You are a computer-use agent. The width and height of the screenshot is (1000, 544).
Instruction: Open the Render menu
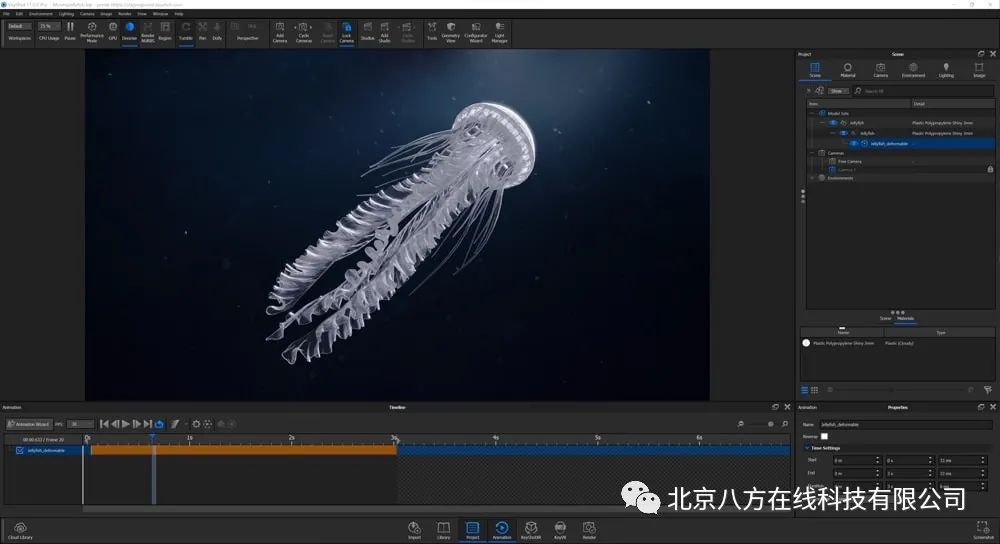(124, 13)
